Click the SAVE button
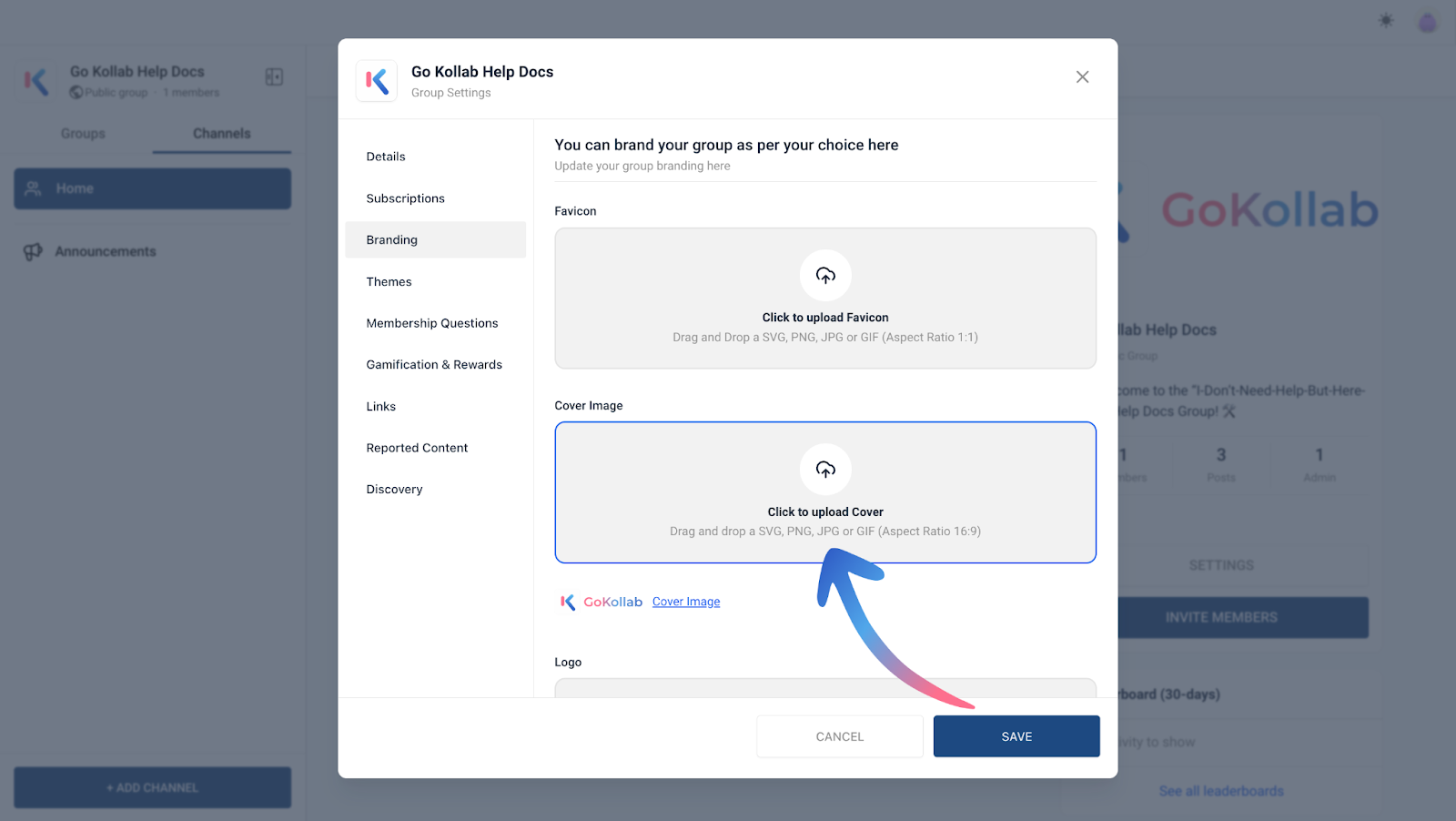Image resolution: width=1456 pixels, height=821 pixels. click(1016, 736)
